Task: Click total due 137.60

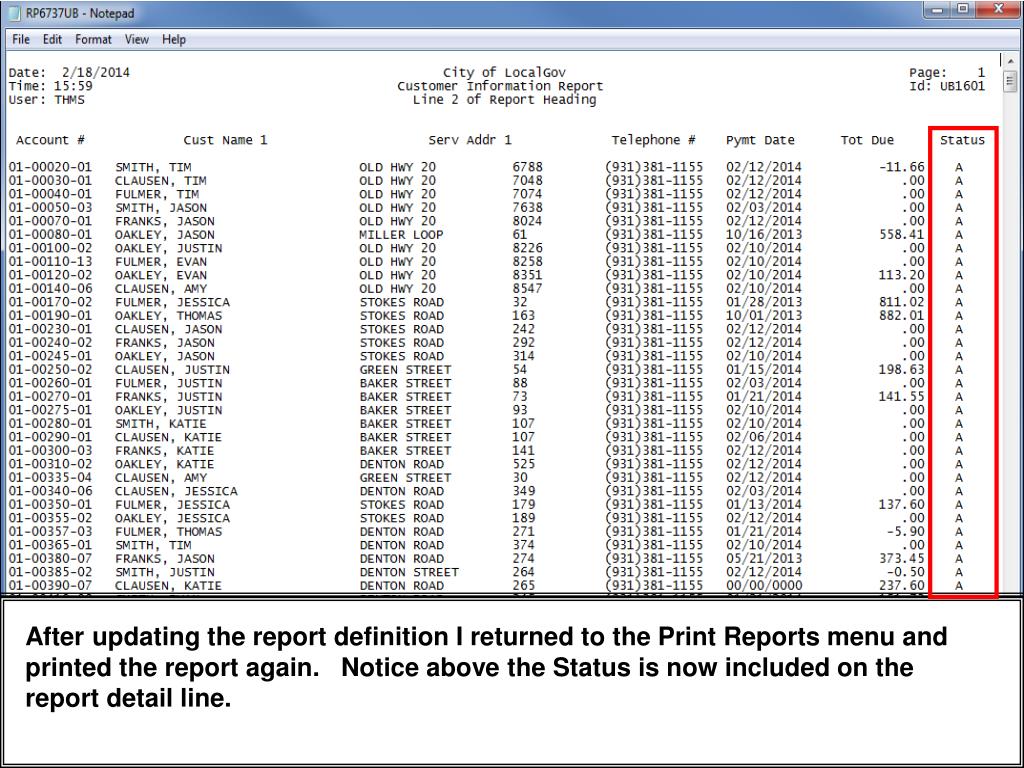Action: 902,505
